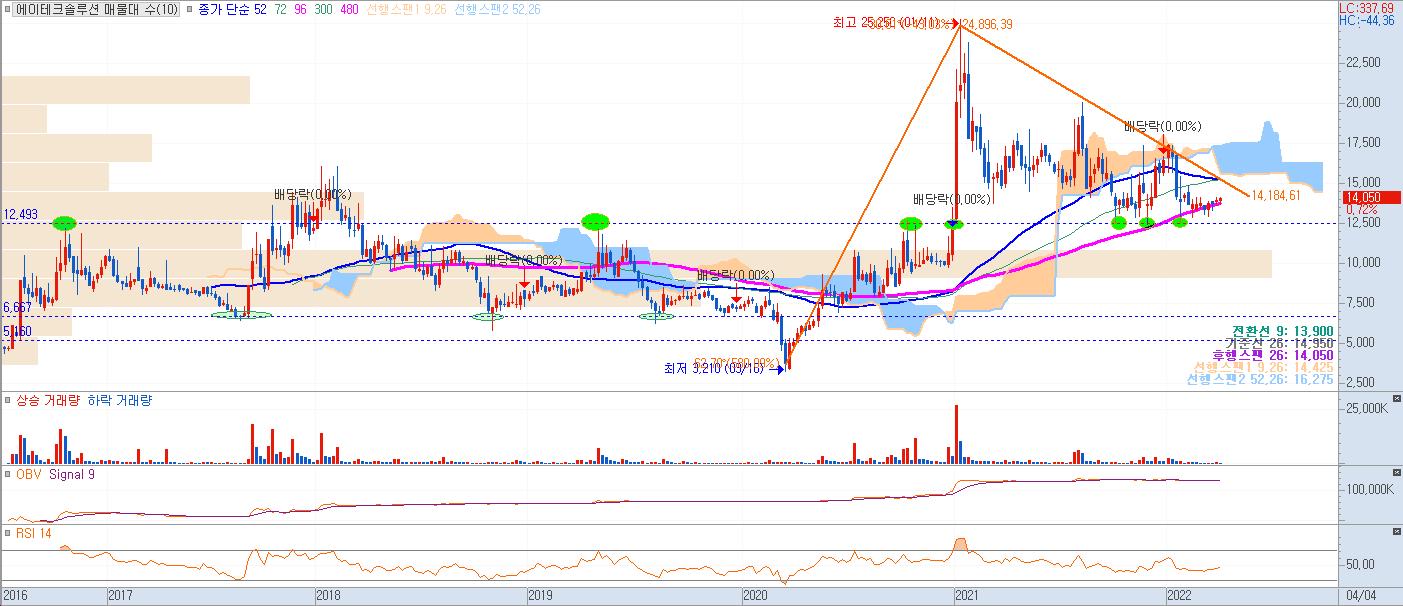The width and height of the screenshot is (1403, 606).
Task: Click the small square marker before 종가 단순
Action: pos(192,8)
